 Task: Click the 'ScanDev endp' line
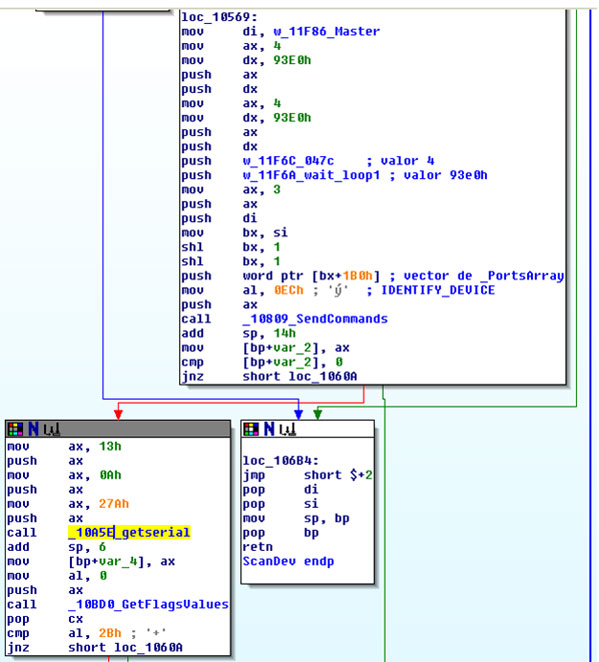point(288,562)
